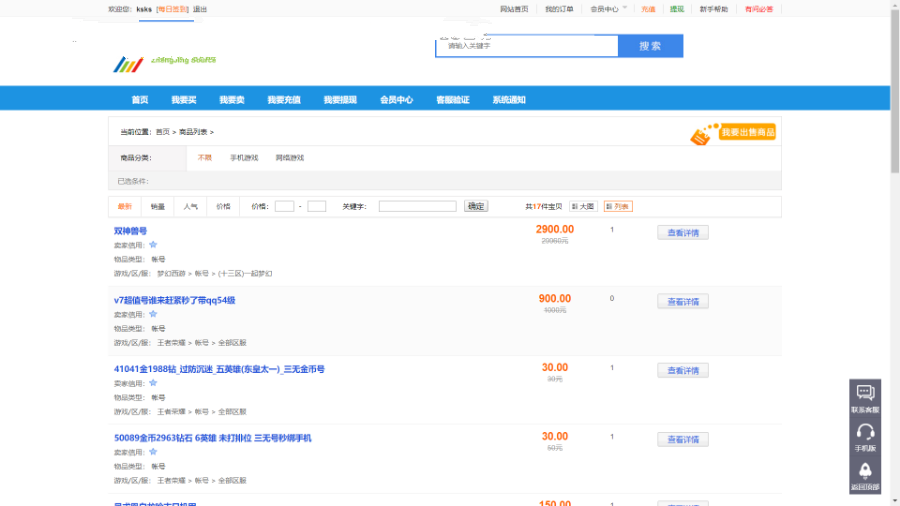This screenshot has width=900, height=506.
Task: Open 我要提现 in the navigation bar
Action: tap(340, 100)
